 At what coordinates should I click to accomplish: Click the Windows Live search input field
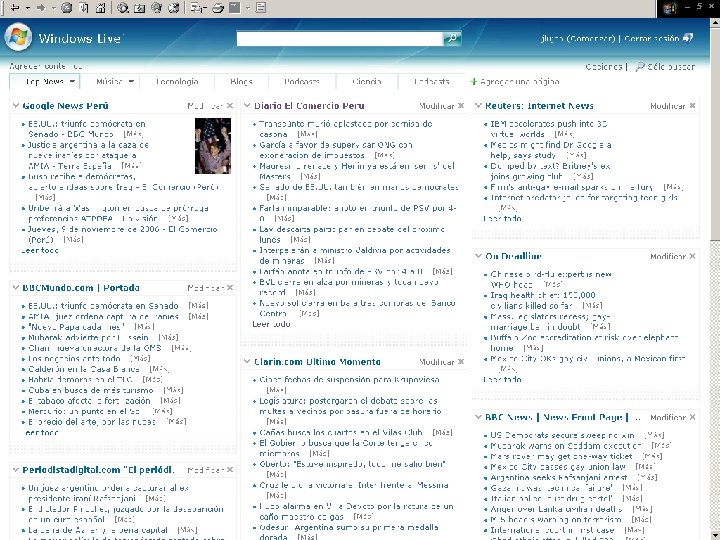(x=340, y=39)
